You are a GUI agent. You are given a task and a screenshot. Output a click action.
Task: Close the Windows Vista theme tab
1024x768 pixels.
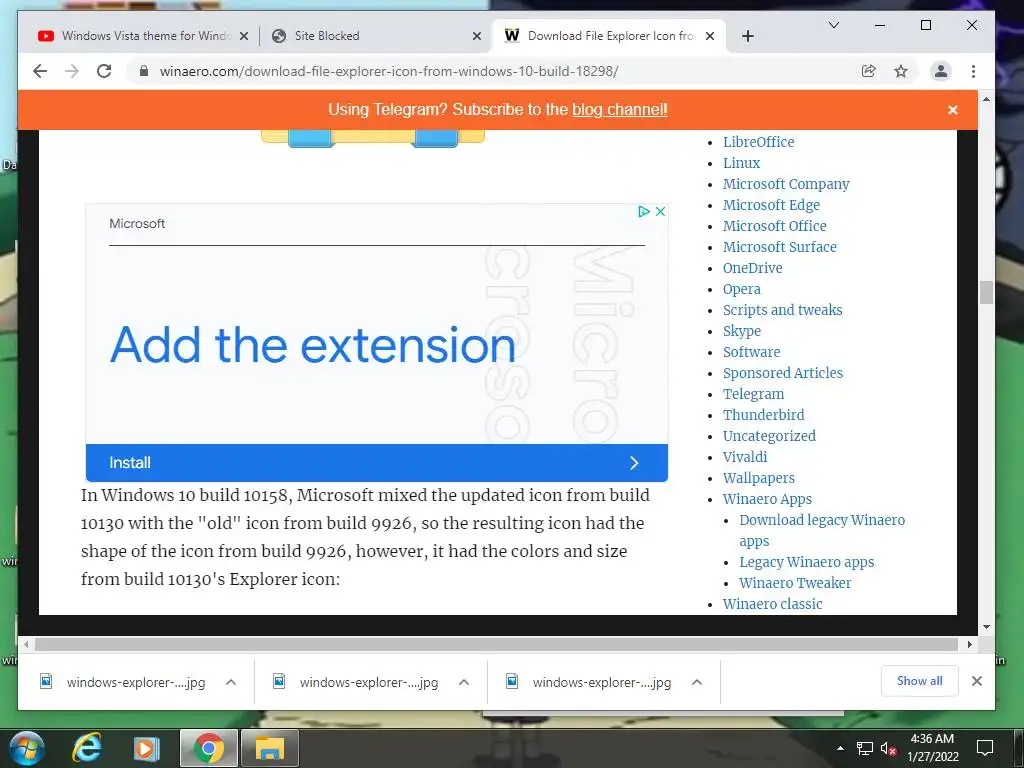coord(244,36)
